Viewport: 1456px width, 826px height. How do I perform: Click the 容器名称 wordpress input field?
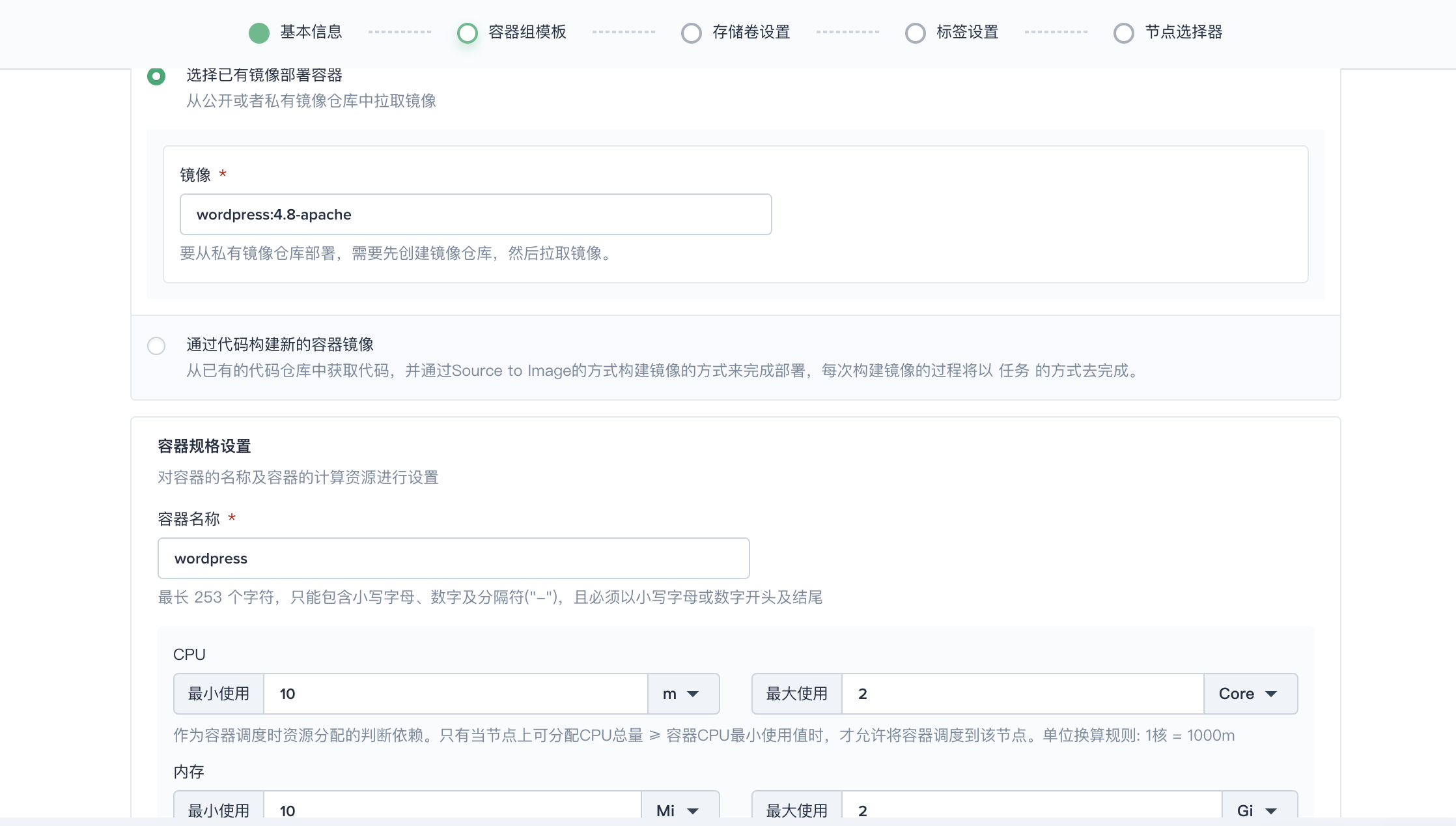point(453,558)
